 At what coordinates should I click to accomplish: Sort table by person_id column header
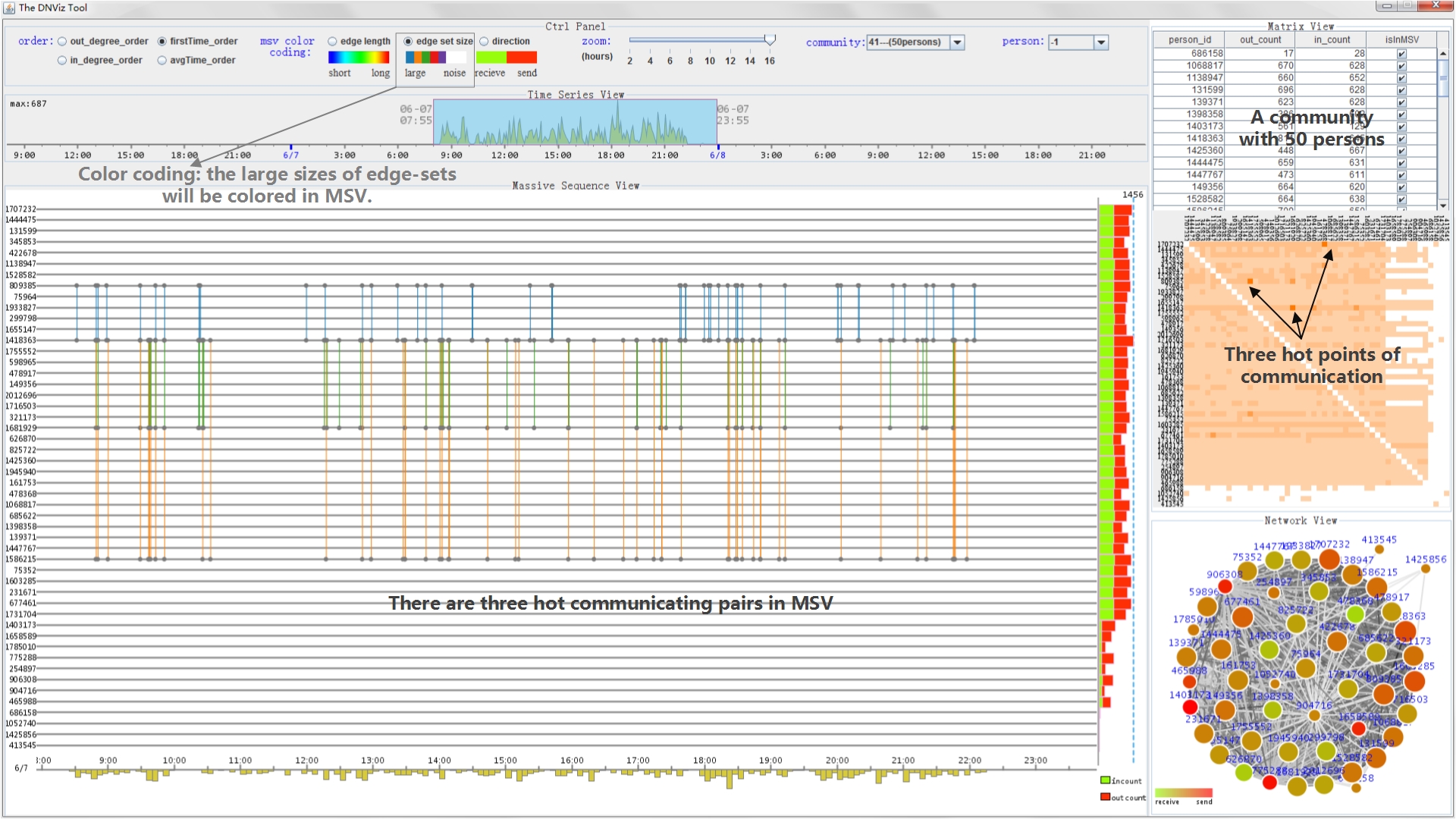pos(1189,40)
